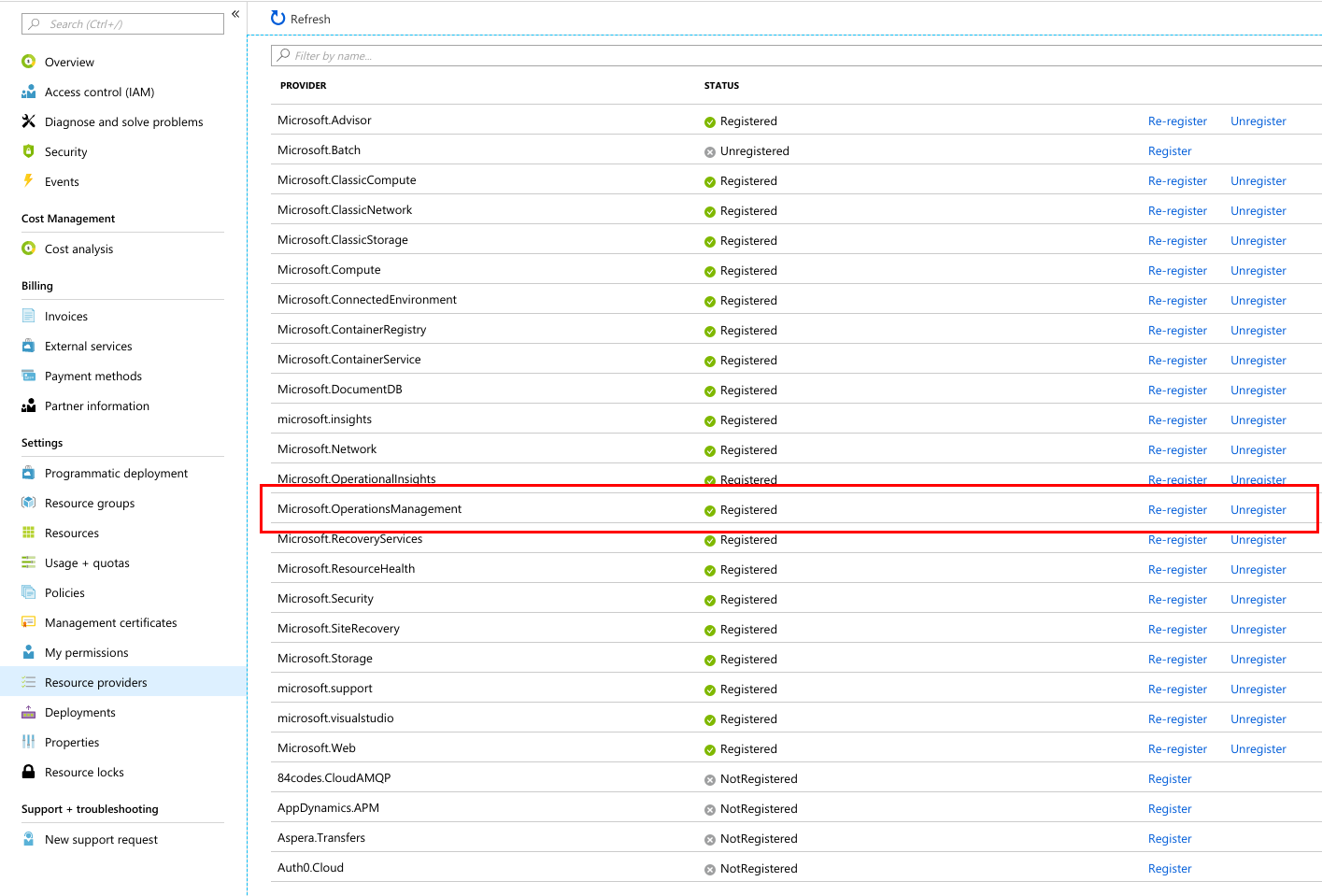Click the Resource providers list icon

(28, 682)
